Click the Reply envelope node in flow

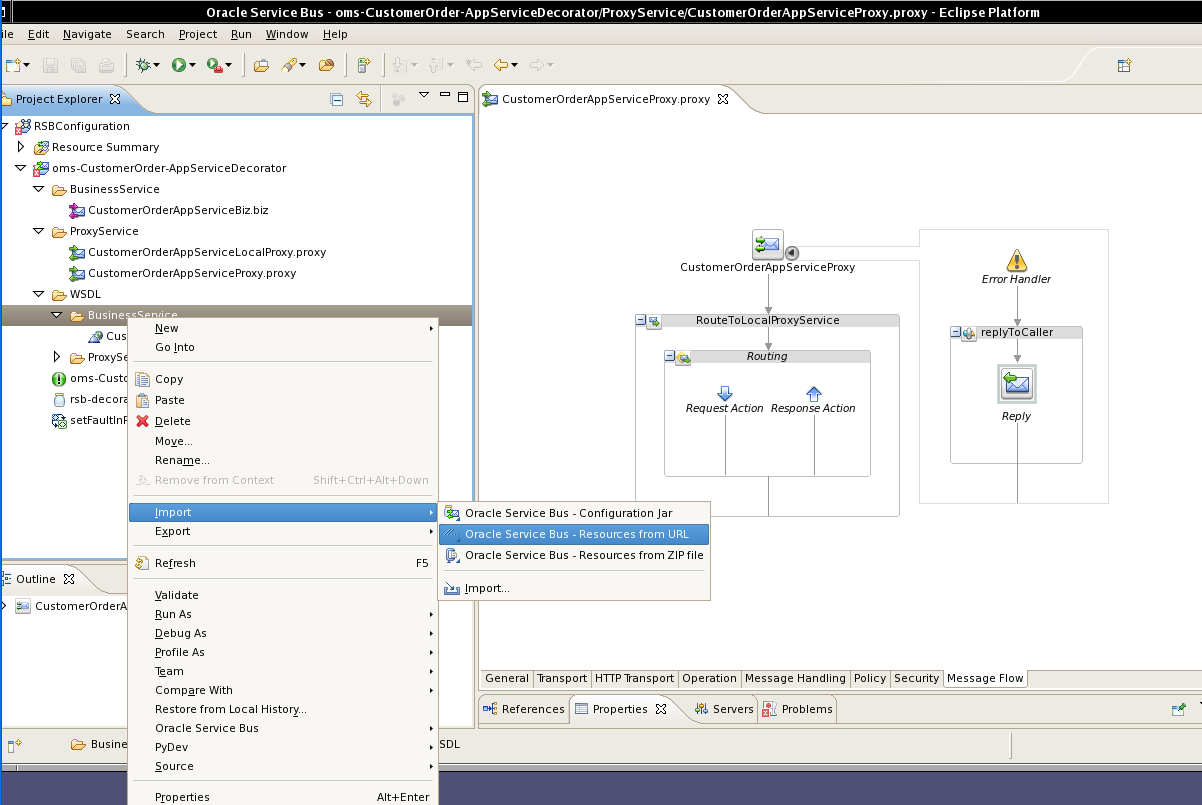pyautogui.click(x=1016, y=384)
